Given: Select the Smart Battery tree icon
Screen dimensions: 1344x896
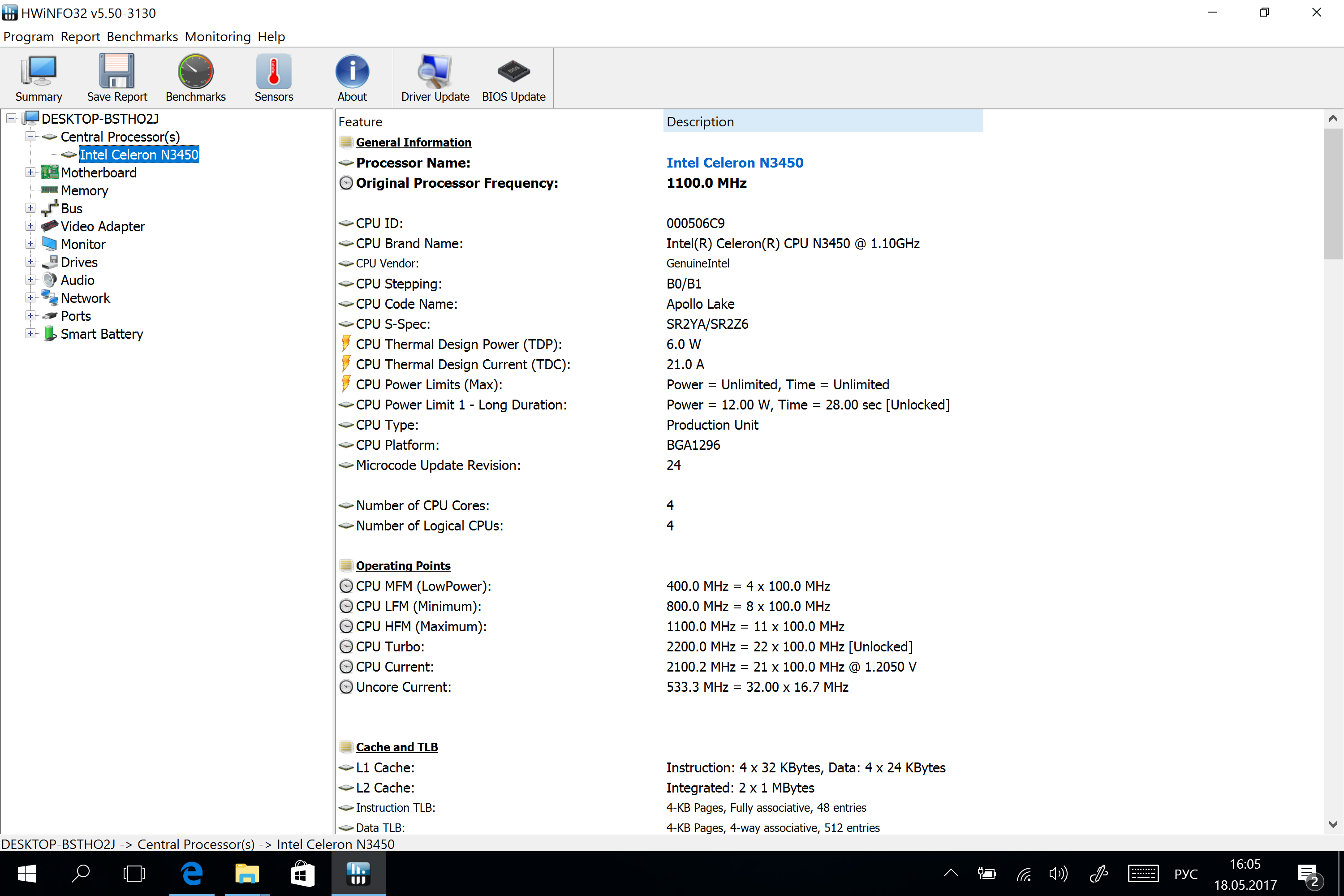Looking at the screenshot, I should coord(50,334).
